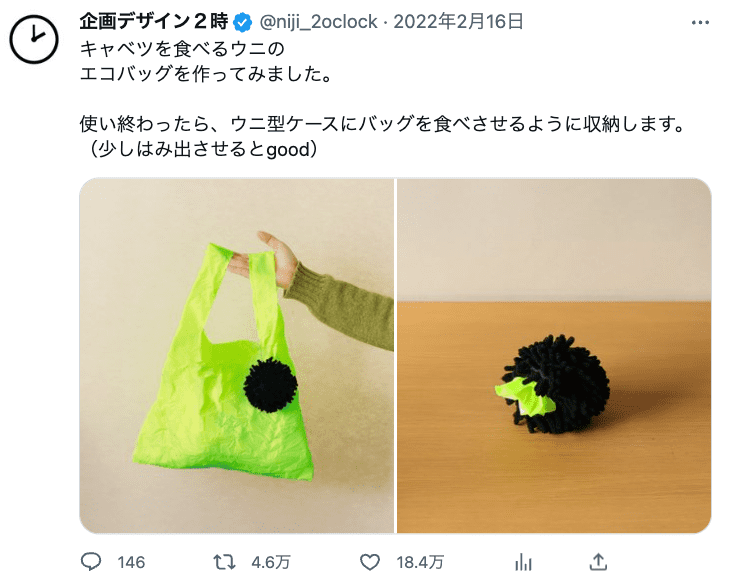Click the blue verified badge
This screenshot has width=729, height=587.
[x=243, y=22]
